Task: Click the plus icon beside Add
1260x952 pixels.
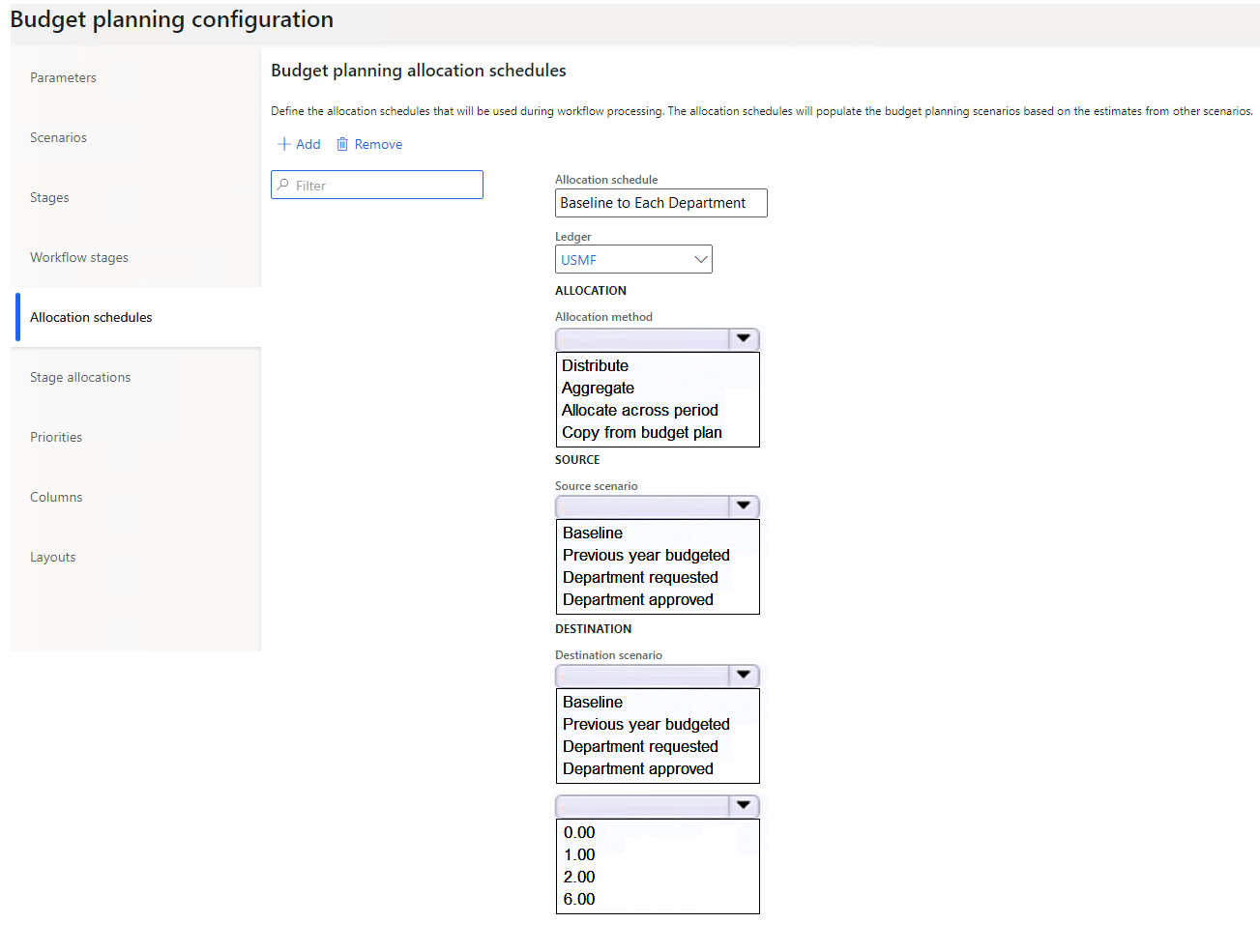Action: click(x=284, y=144)
